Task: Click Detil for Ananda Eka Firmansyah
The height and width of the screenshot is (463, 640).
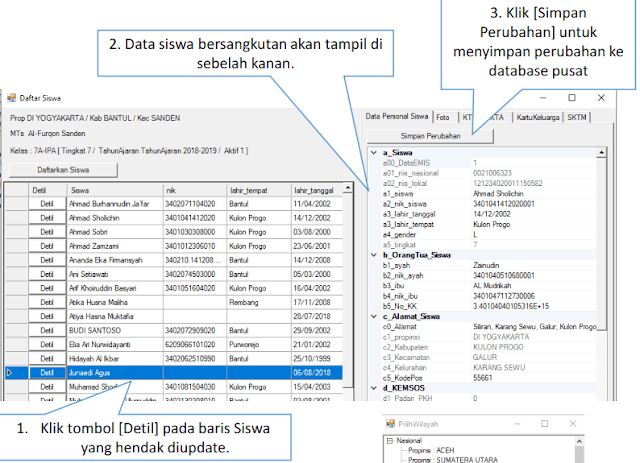Action: (x=47, y=260)
